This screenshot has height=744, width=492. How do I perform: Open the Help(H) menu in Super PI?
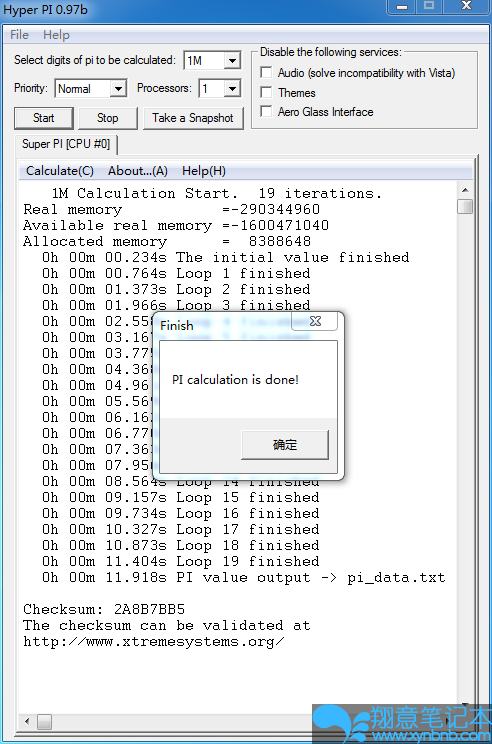(x=204, y=171)
